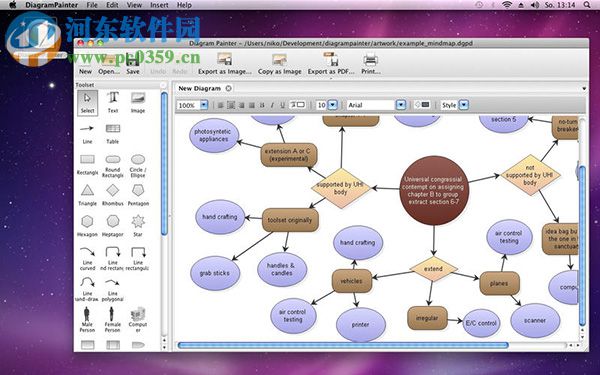The width and height of the screenshot is (600, 375).
Task: Open the Insert menu
Action: [159, 5]
